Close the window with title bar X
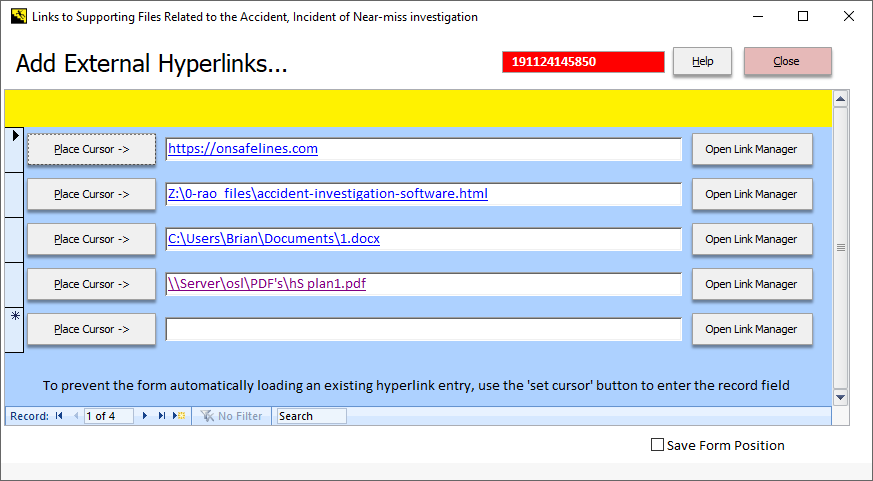Screen dimensions: 873x481 click(849, 16)
